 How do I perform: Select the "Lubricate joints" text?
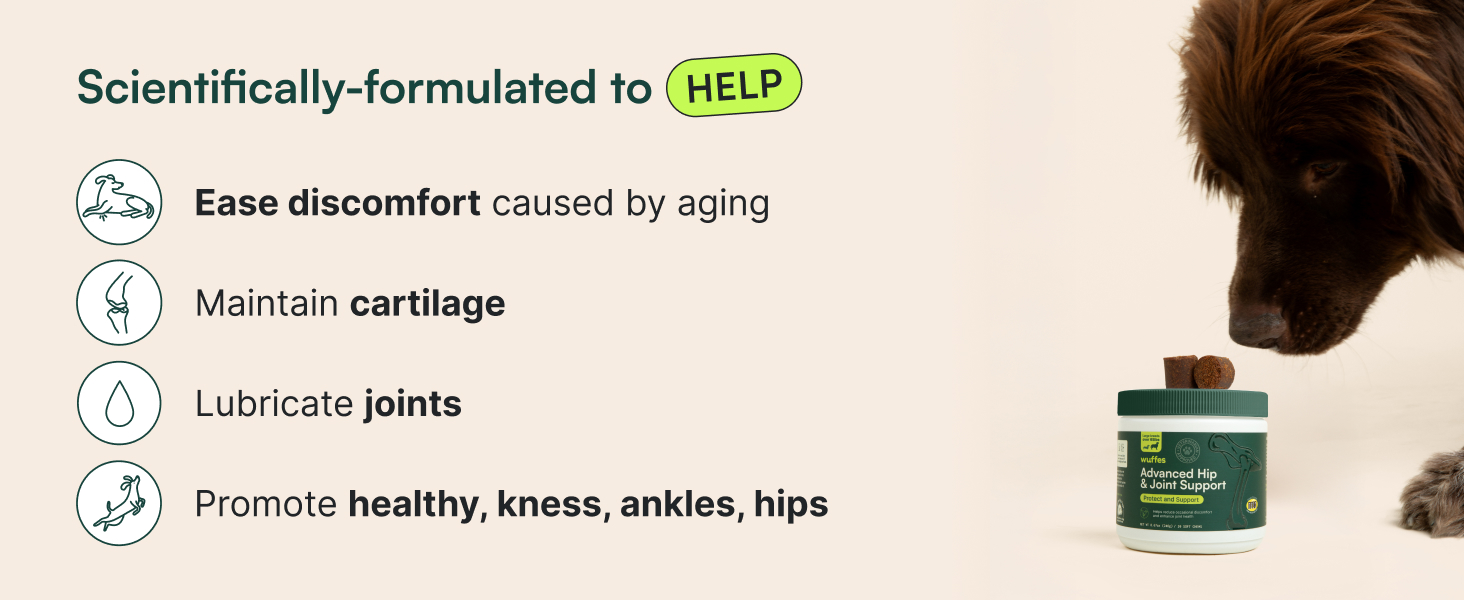[x=328, y=404]
